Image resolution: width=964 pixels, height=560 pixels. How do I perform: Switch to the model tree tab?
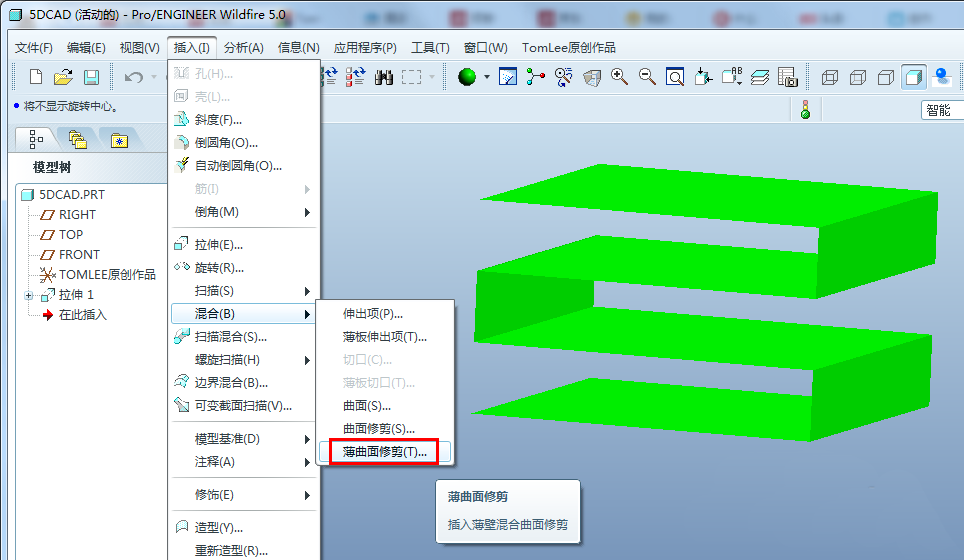pyautogui.click(x=36, y=140)
